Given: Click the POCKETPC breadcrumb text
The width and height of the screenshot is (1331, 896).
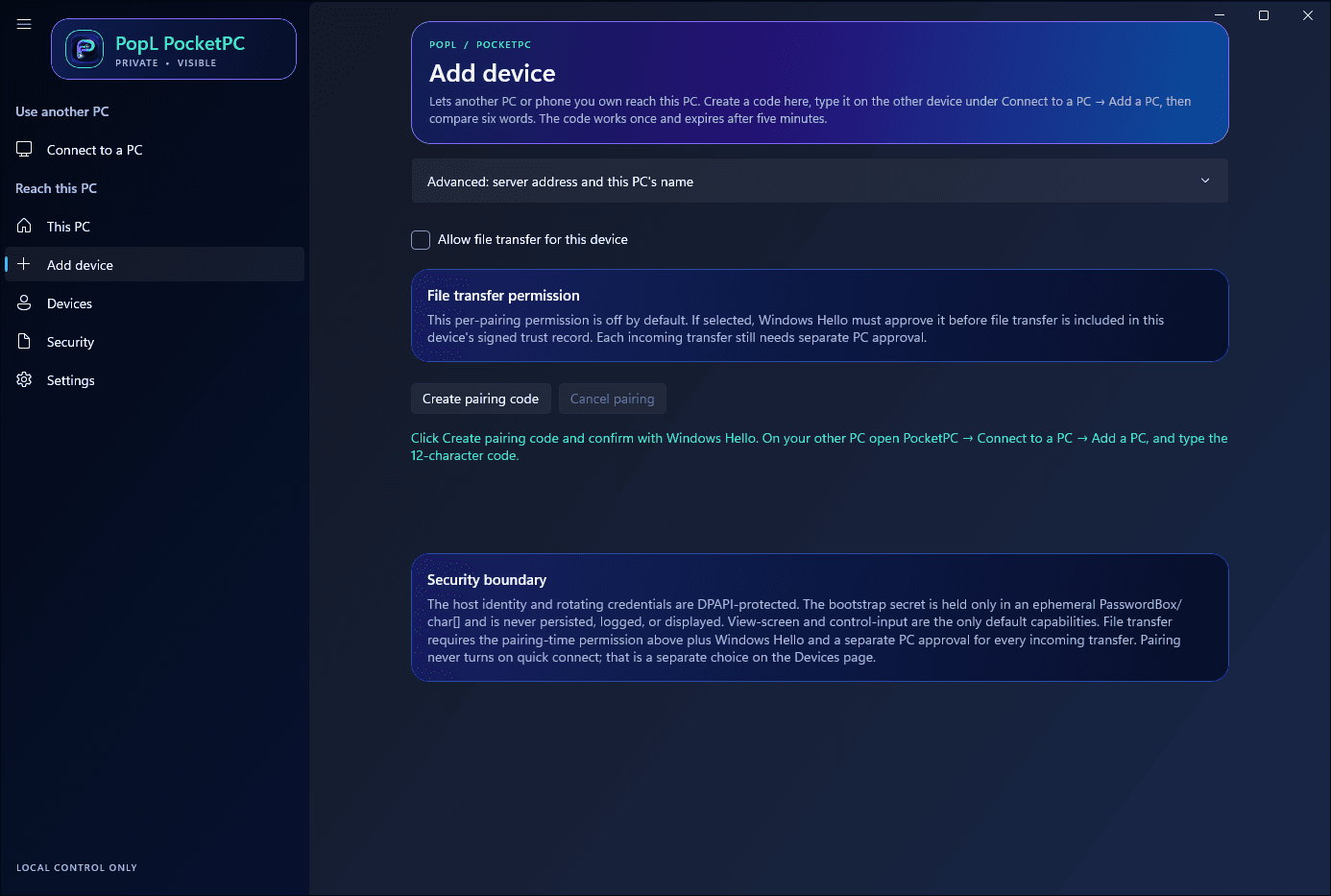Looking at the screenshot, I should pyautogui.click(x=503, y=45).
